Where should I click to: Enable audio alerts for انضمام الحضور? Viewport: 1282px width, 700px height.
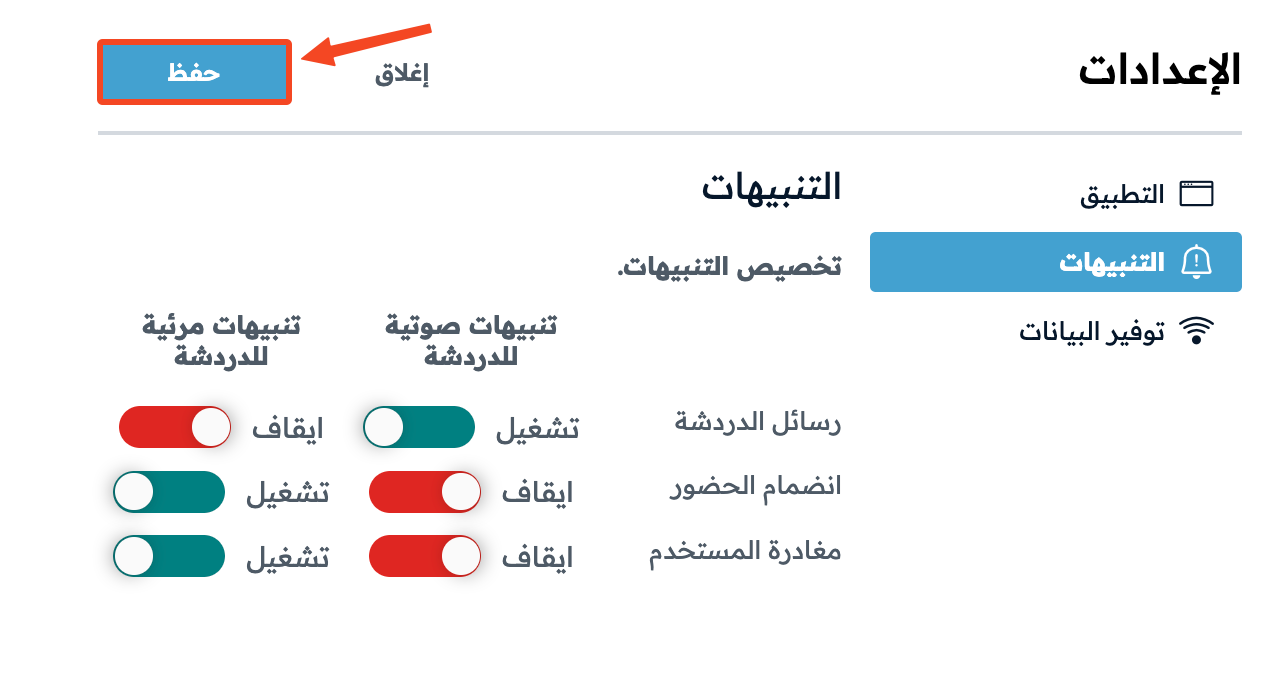425,492
